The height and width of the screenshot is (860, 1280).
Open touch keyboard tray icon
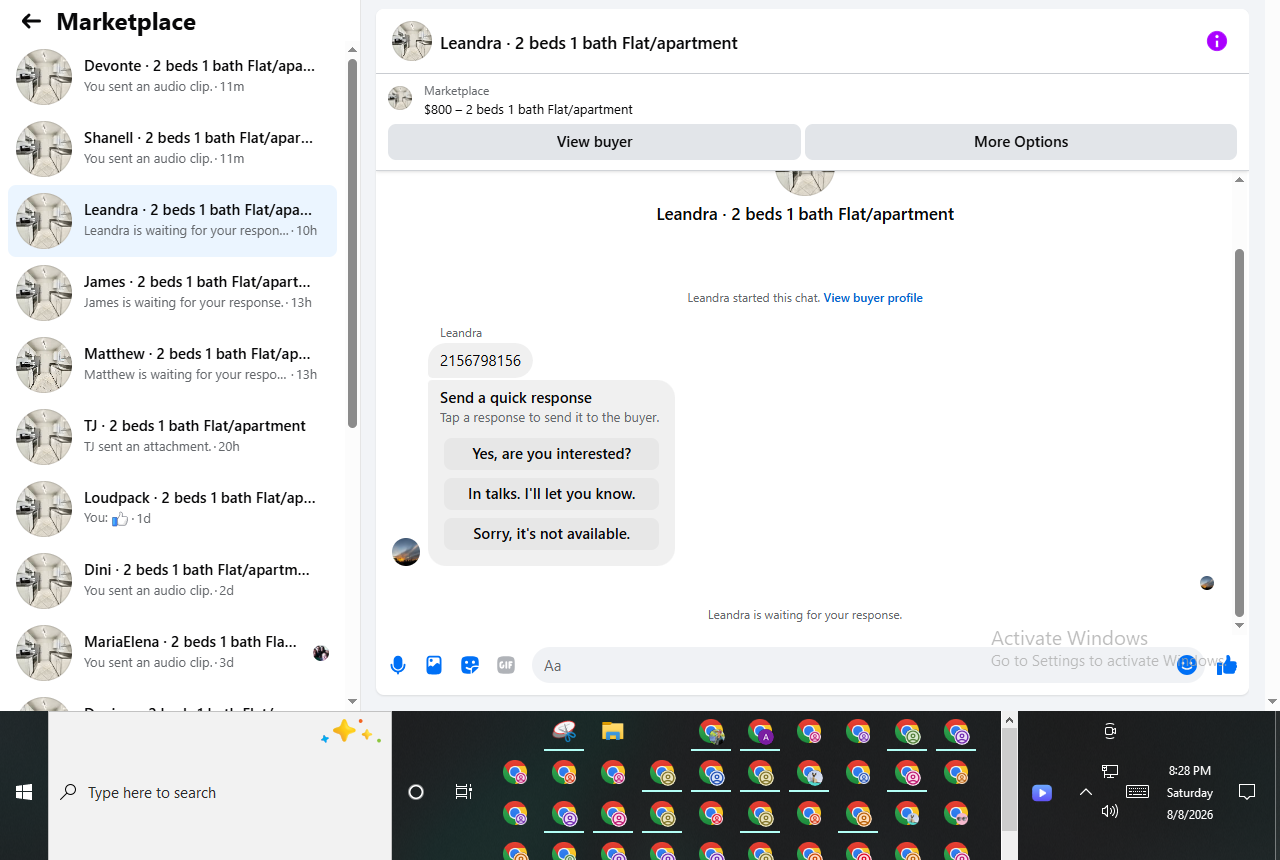tap(1137, 792)
